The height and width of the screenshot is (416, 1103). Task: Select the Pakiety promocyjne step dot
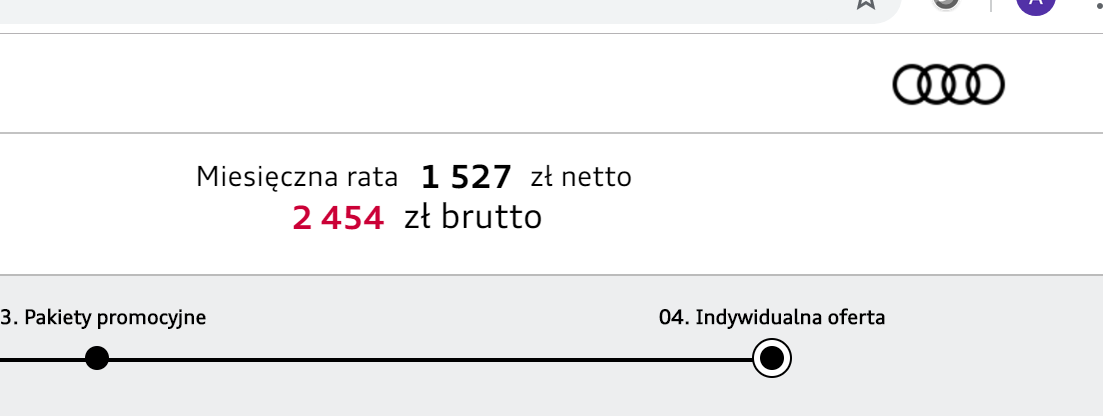[x=97, y=358]
